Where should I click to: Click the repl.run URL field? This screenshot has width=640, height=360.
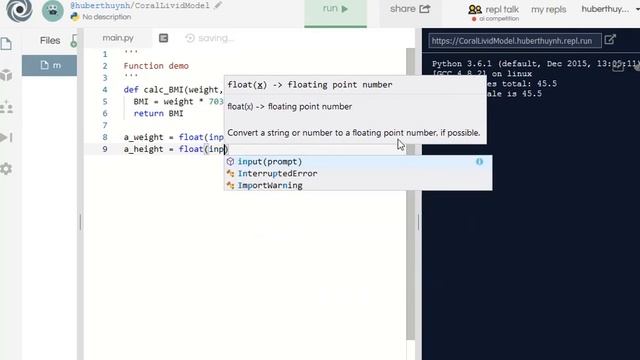click(514, 41)
